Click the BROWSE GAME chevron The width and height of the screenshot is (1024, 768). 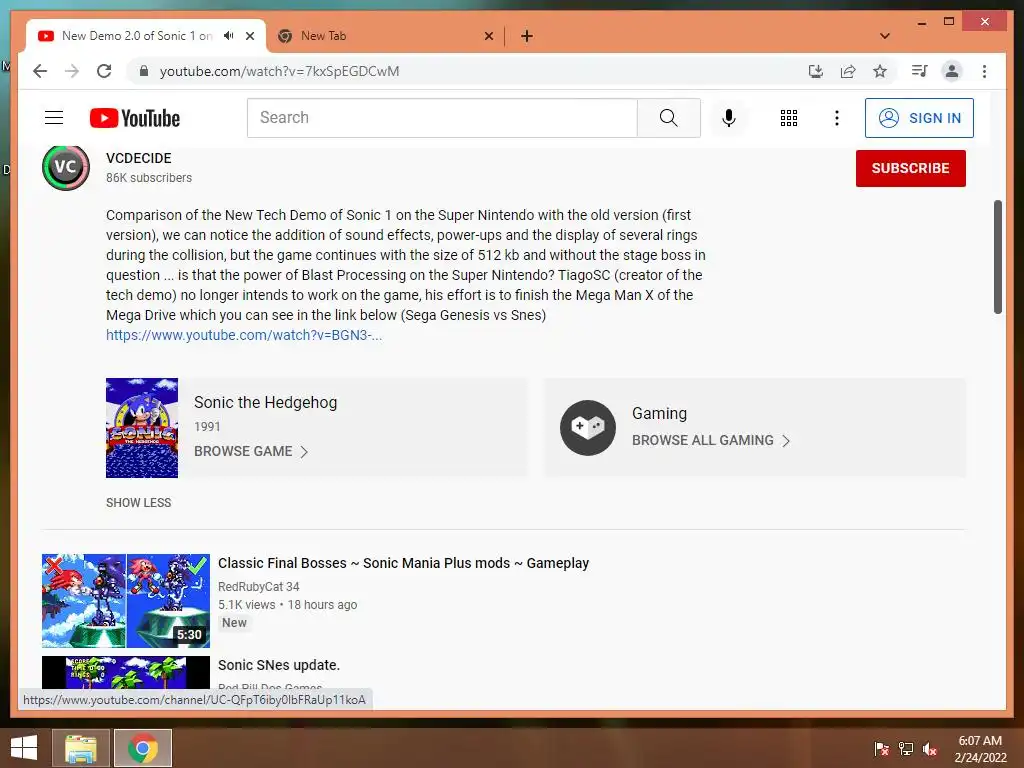[x=304, y=452]
